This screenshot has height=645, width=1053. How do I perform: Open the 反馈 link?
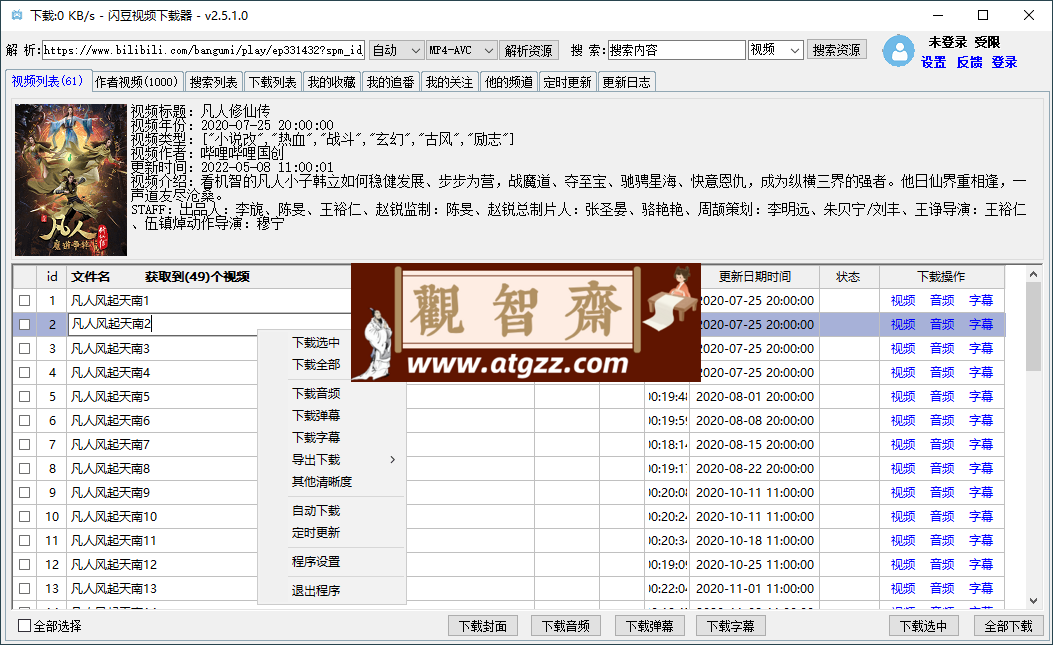click(x=969, y=62)
